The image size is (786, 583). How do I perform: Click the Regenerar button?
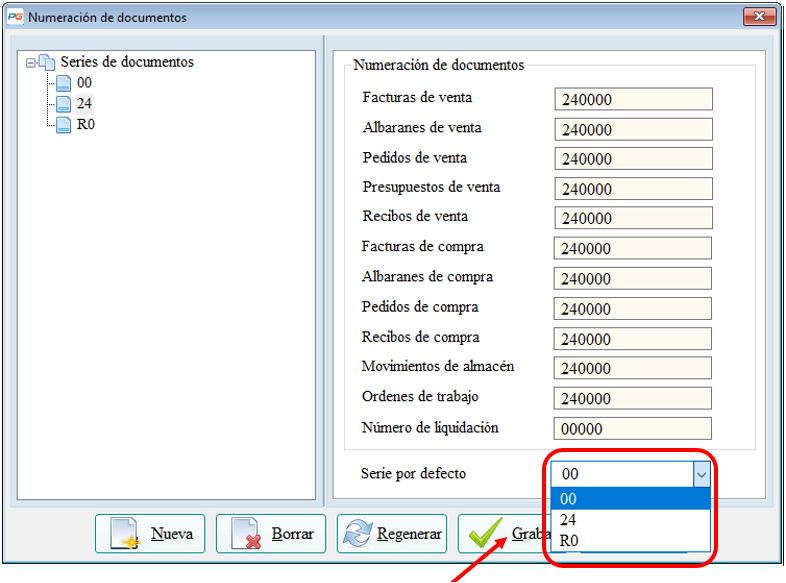391,534
